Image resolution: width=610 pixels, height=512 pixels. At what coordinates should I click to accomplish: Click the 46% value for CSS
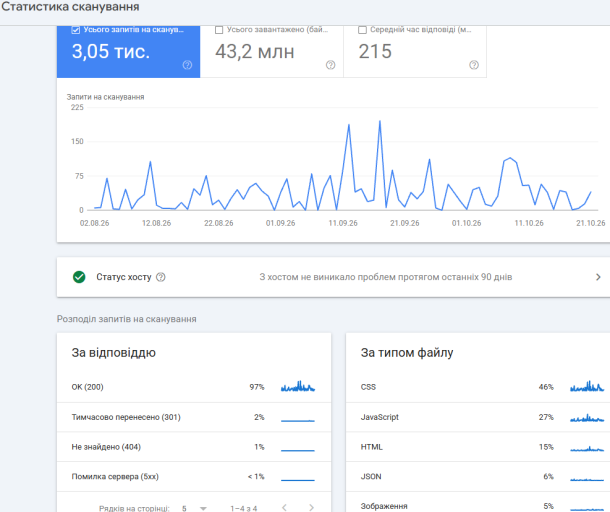click(x=546, y=387)
